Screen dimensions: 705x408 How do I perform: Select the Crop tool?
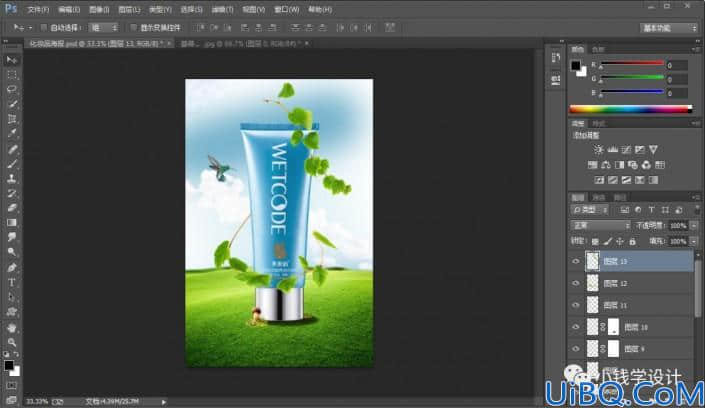click(12, 119)
